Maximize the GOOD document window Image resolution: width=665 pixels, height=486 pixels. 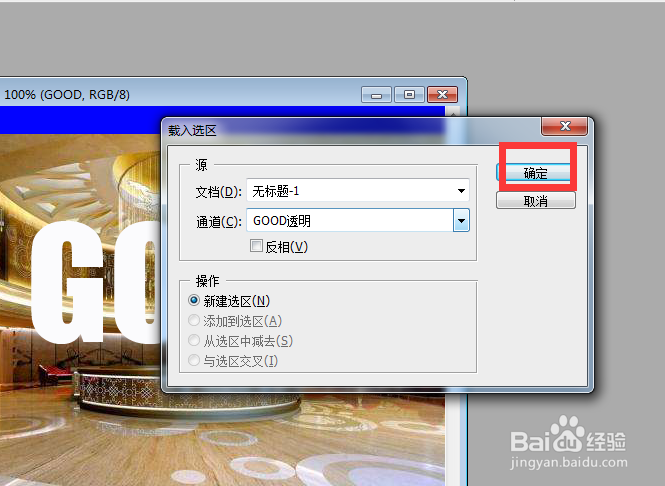(409, 95)
